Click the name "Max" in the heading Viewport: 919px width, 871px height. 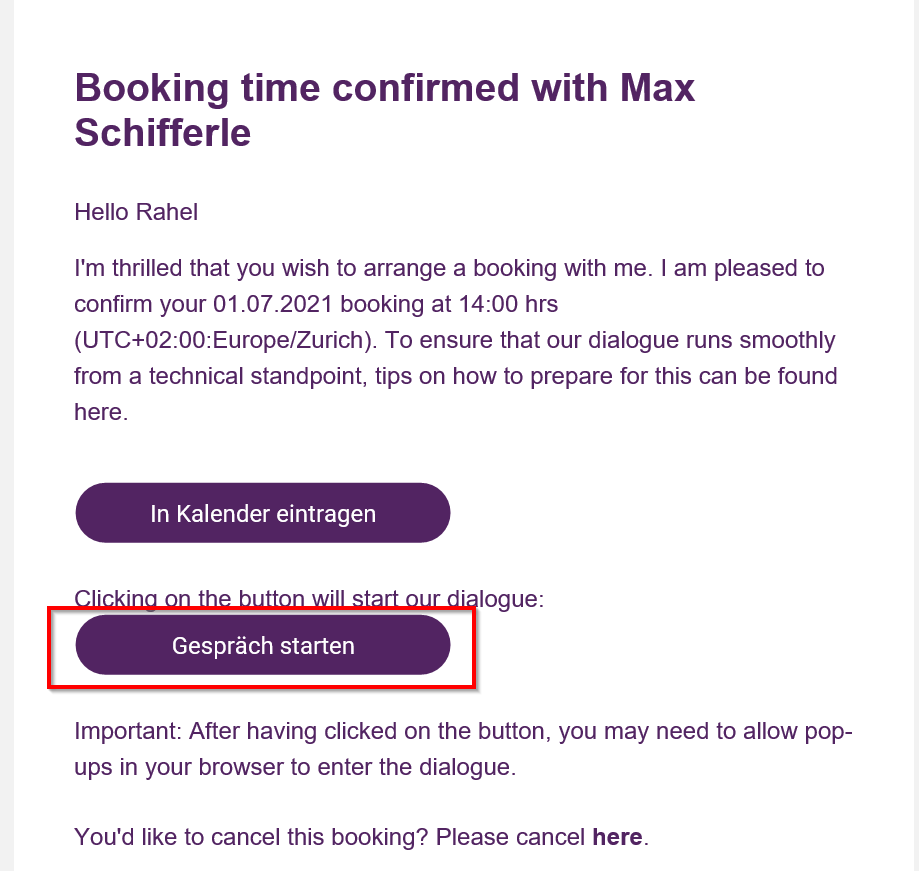coord(658,88)
